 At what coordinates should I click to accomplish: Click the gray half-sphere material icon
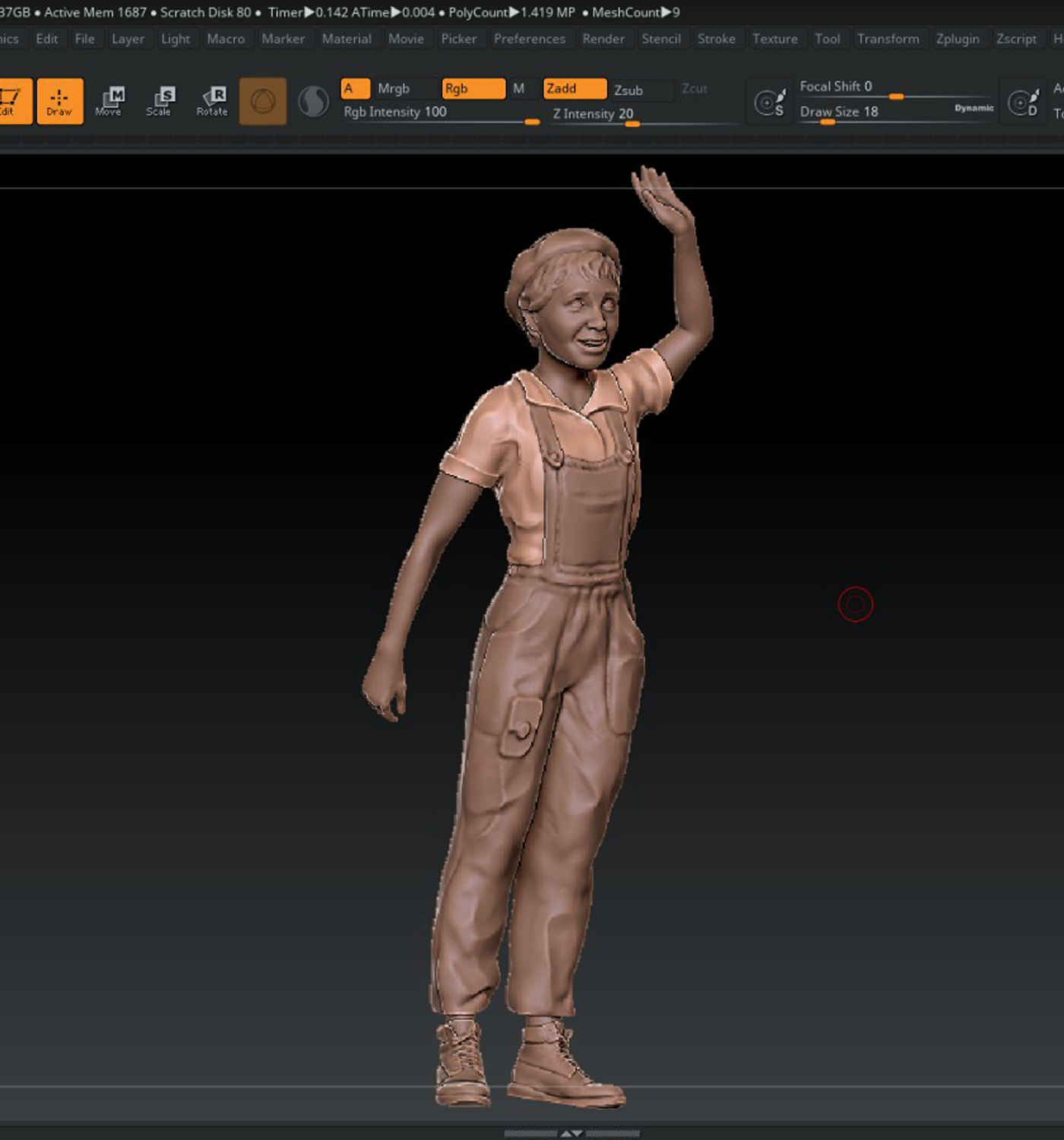click(313, 101)
